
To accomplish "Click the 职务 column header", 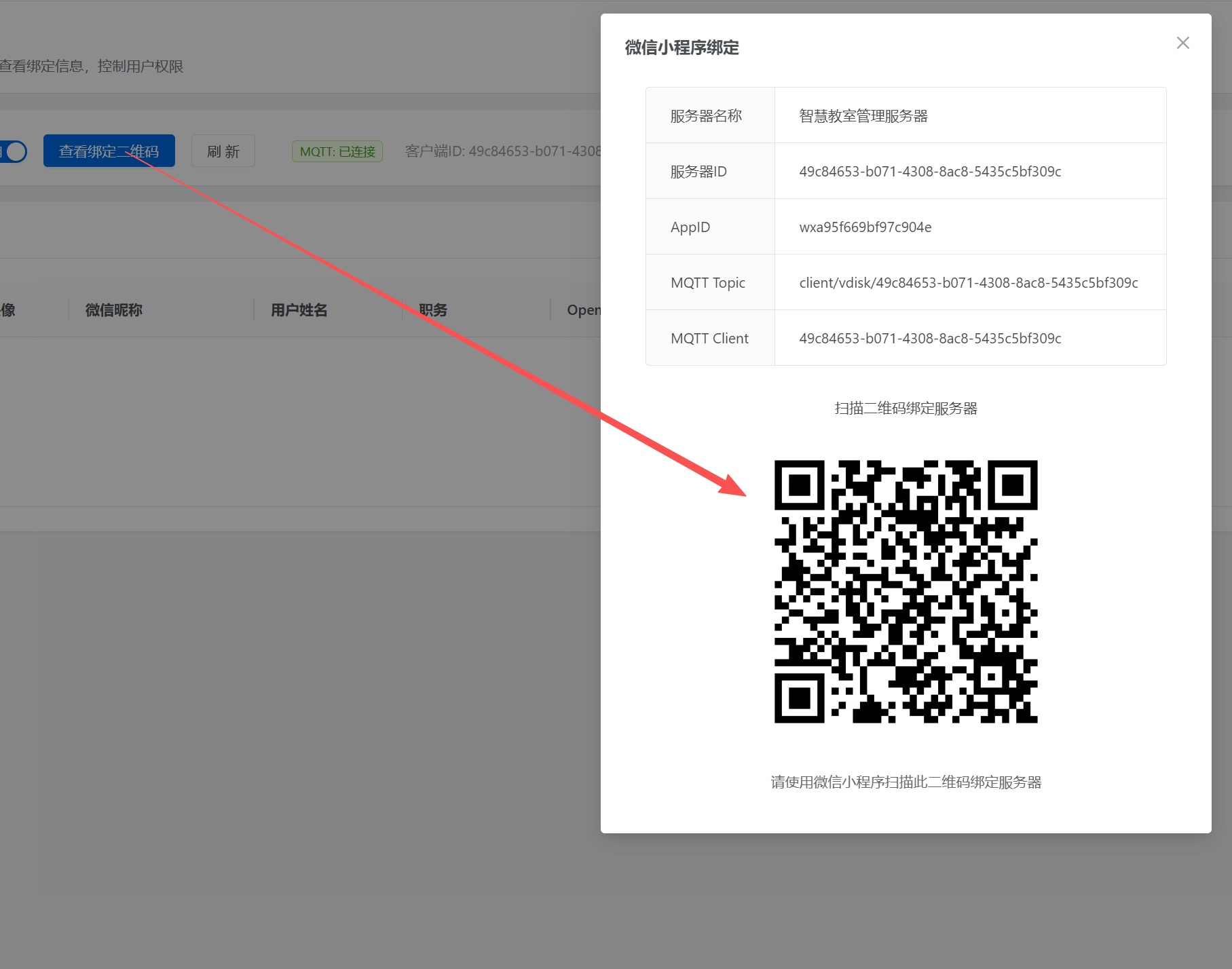I will (433, 310).
